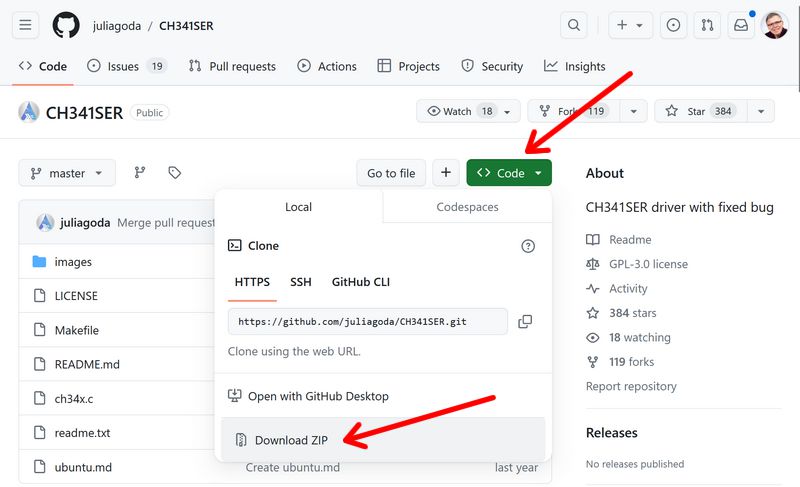Viewport: 800px width, 487px height.
Task: Go to juliagoda owner link
Action: tap(117, 26)
